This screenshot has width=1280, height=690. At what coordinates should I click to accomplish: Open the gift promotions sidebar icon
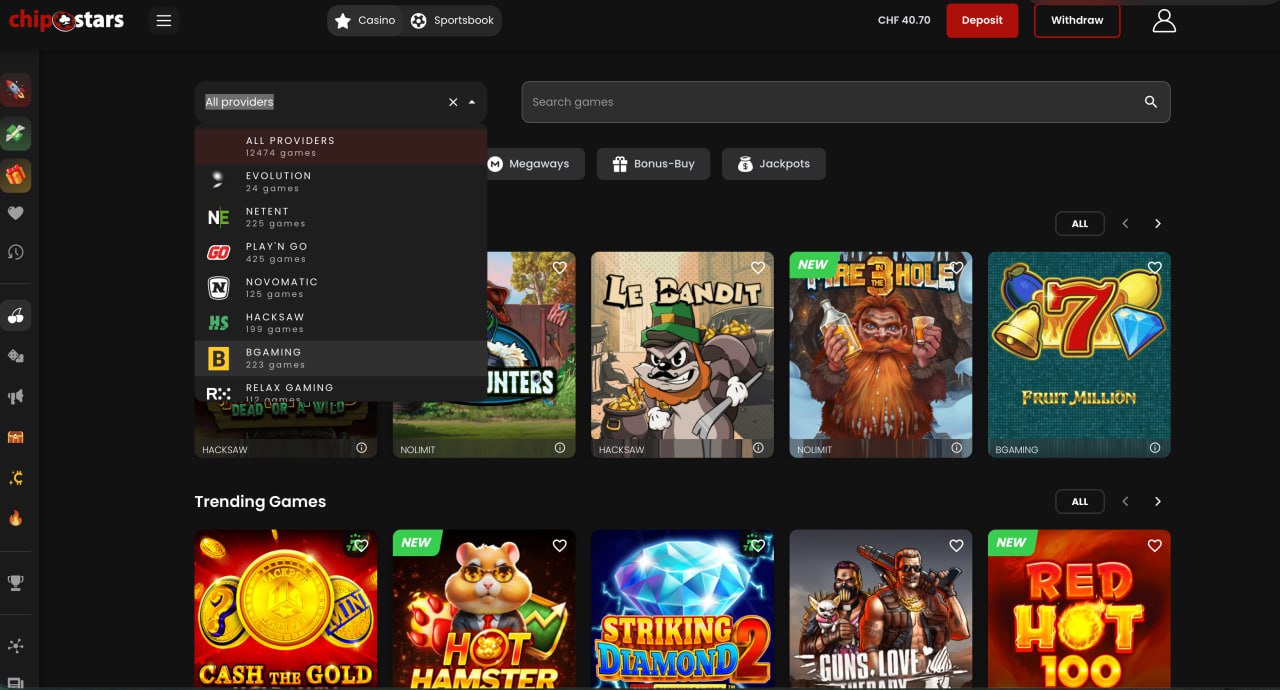[x=16, y=176]
